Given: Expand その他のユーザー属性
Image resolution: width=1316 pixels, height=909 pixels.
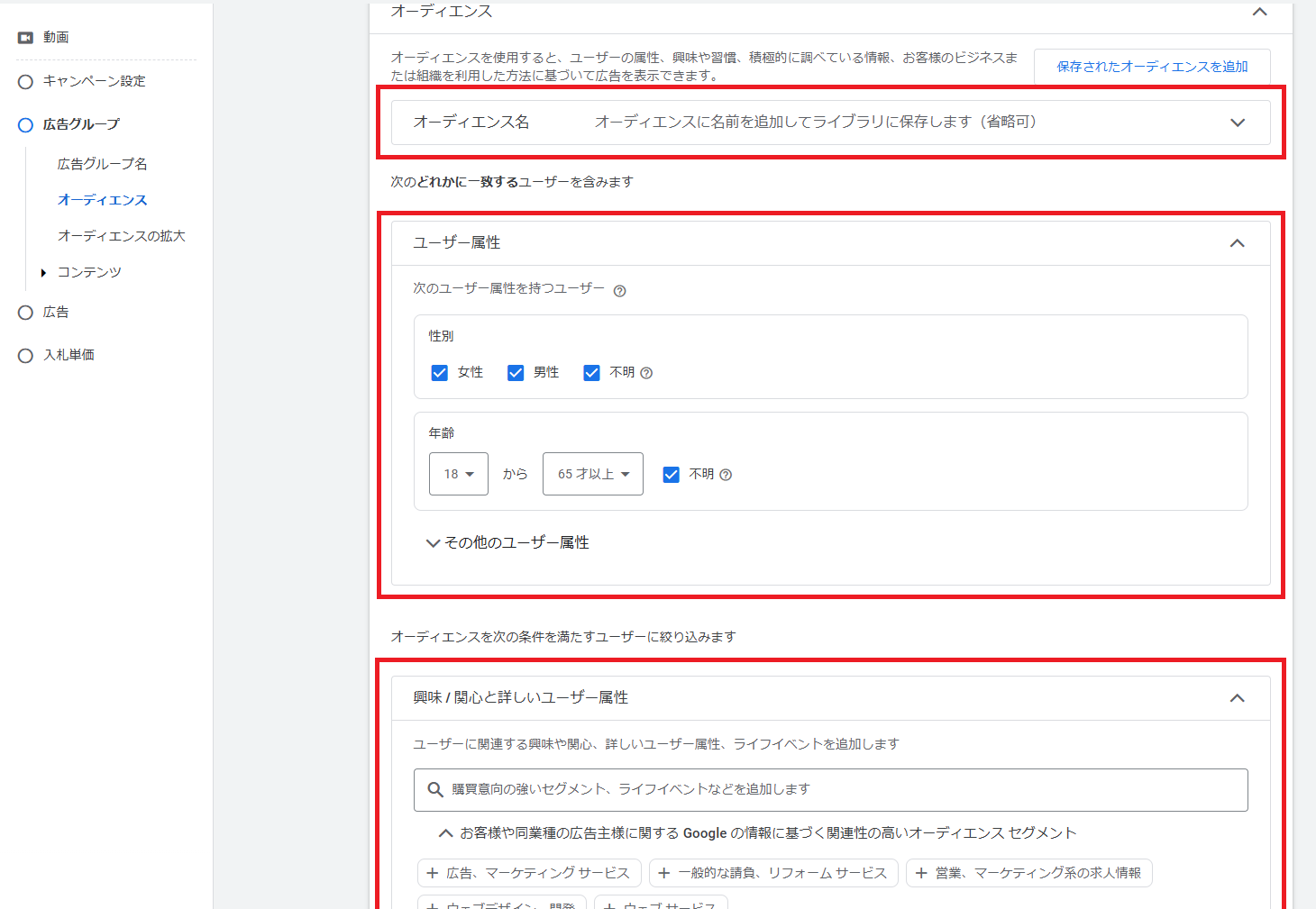Looking at the screenshot, I should (507, 542).
